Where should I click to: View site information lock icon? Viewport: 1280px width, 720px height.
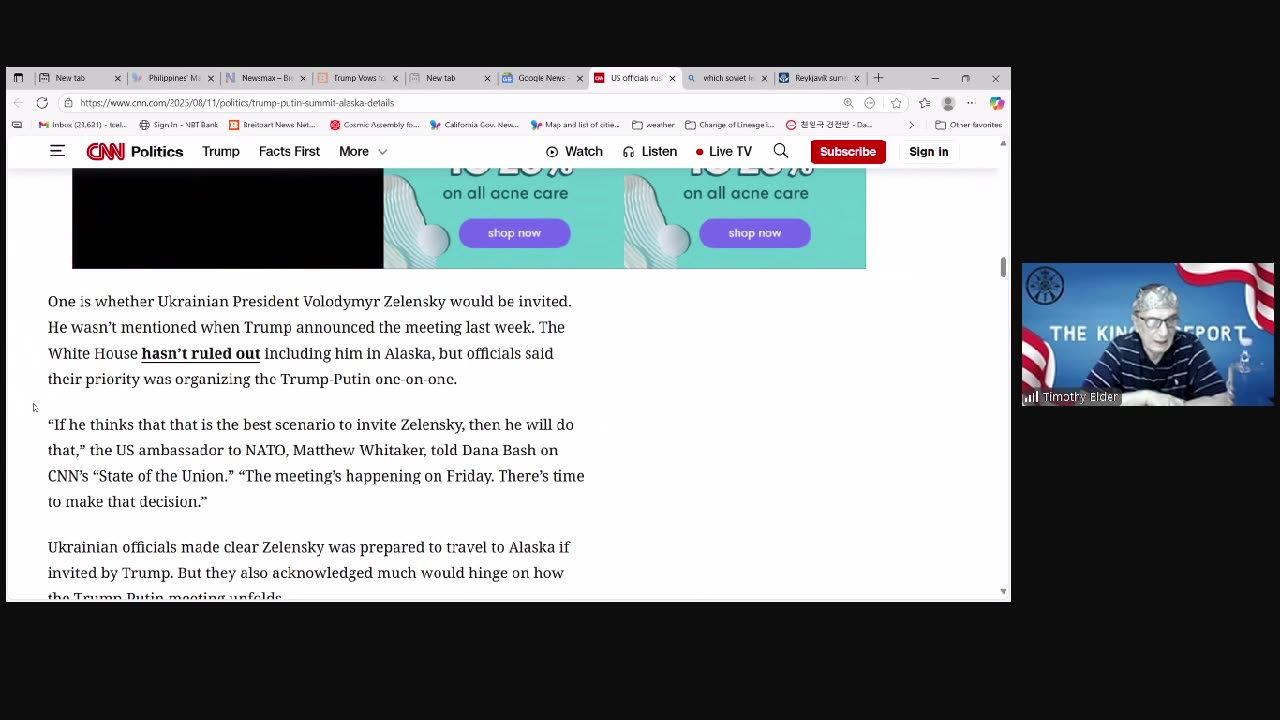click(68, 103)
